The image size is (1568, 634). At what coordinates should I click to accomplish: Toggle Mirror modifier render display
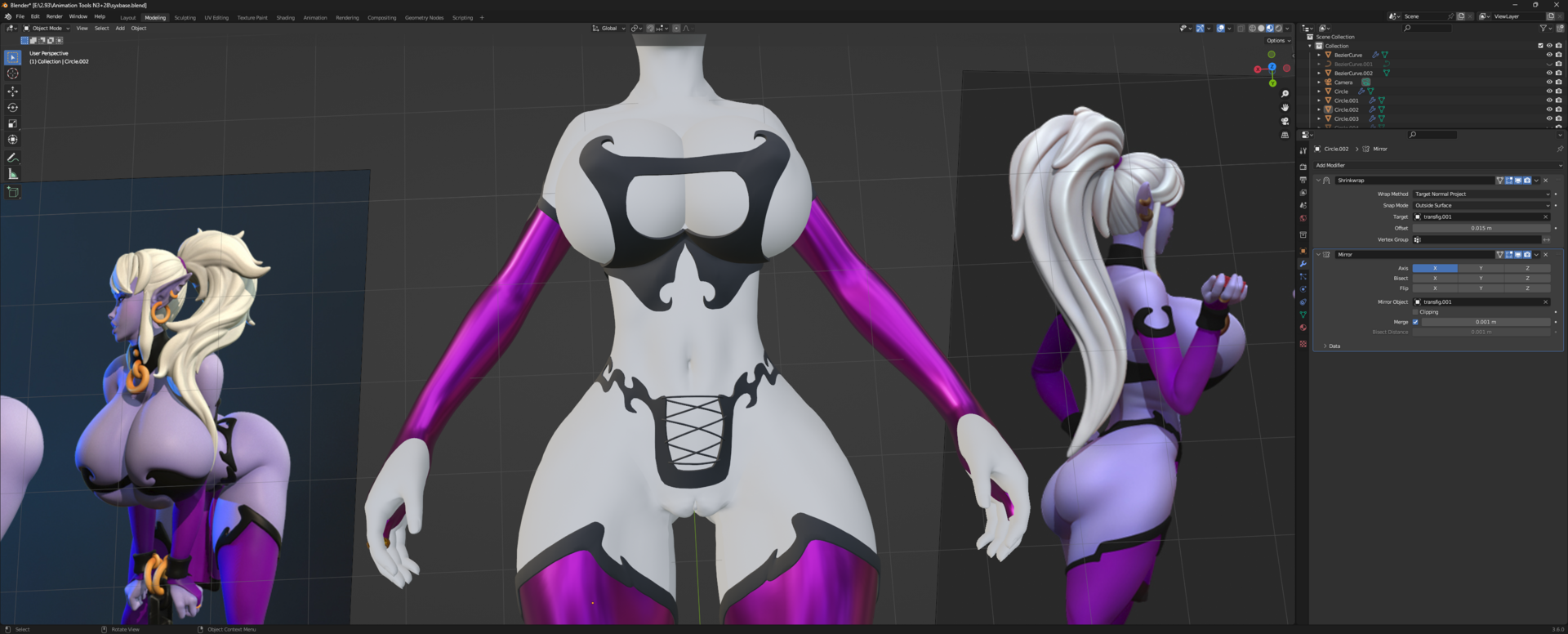[1527, 255]
